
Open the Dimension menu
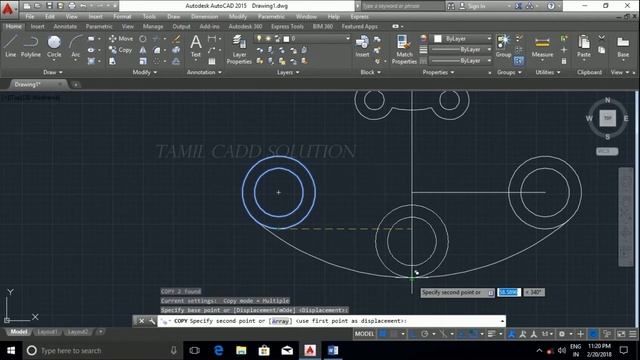[x=204, y=17]
